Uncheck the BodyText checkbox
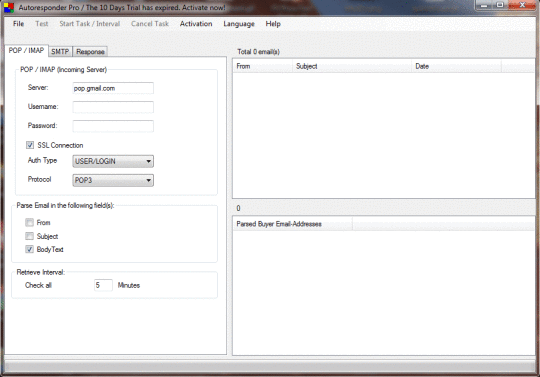 (30, 249)
